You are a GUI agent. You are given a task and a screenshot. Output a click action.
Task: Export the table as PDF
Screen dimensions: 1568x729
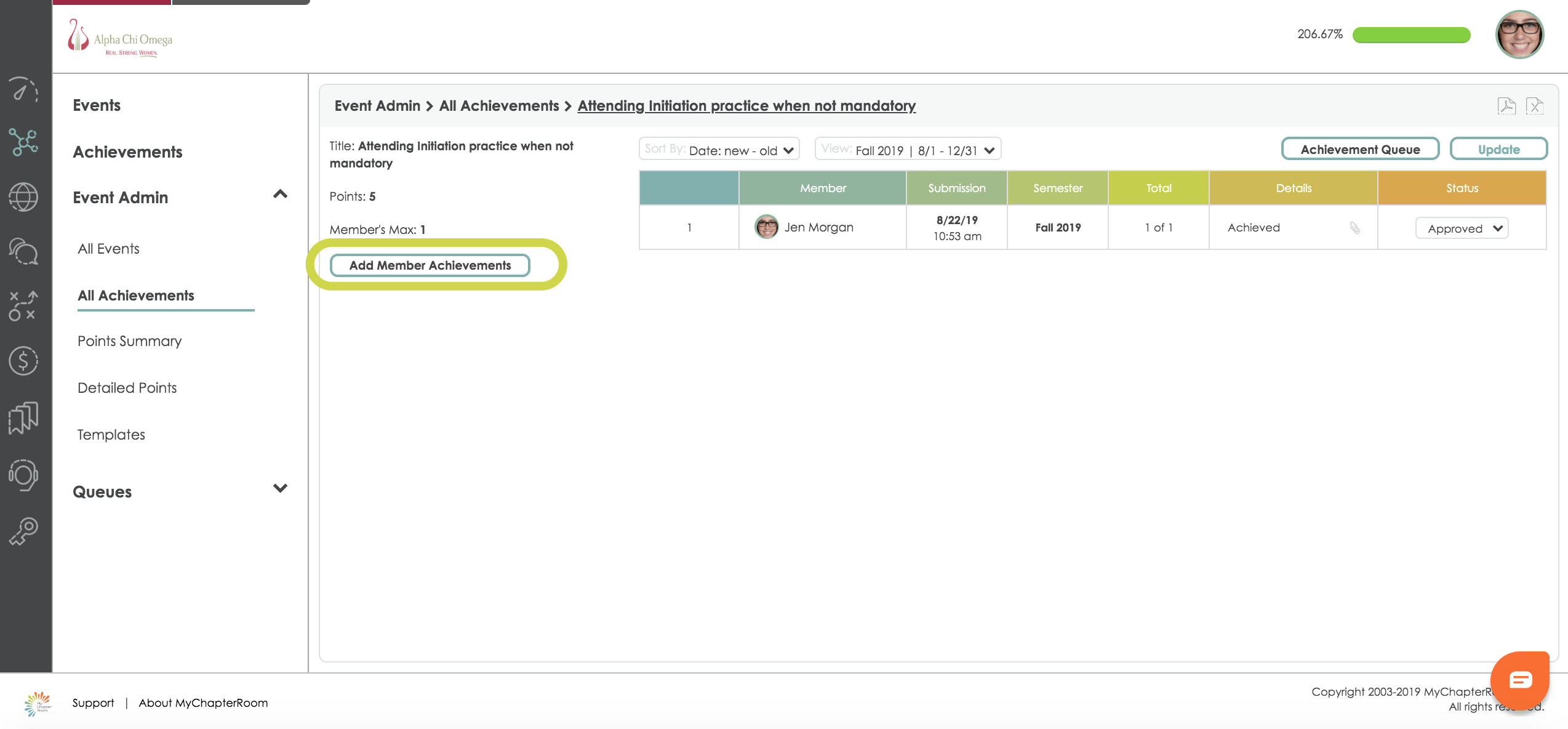tap(1506, 106)
